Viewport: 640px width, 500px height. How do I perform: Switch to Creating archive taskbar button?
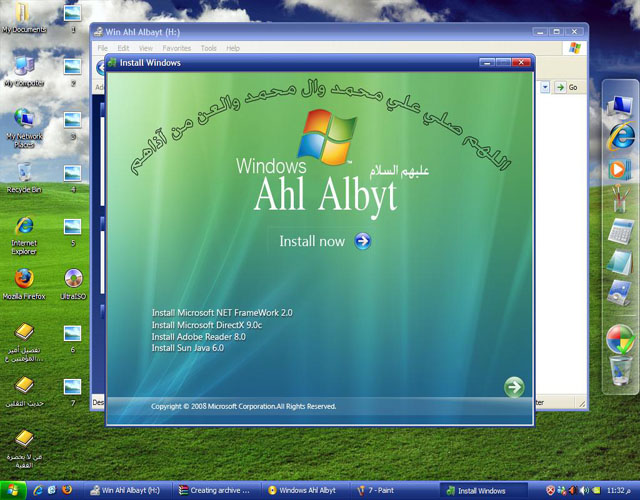click(216, 490)
